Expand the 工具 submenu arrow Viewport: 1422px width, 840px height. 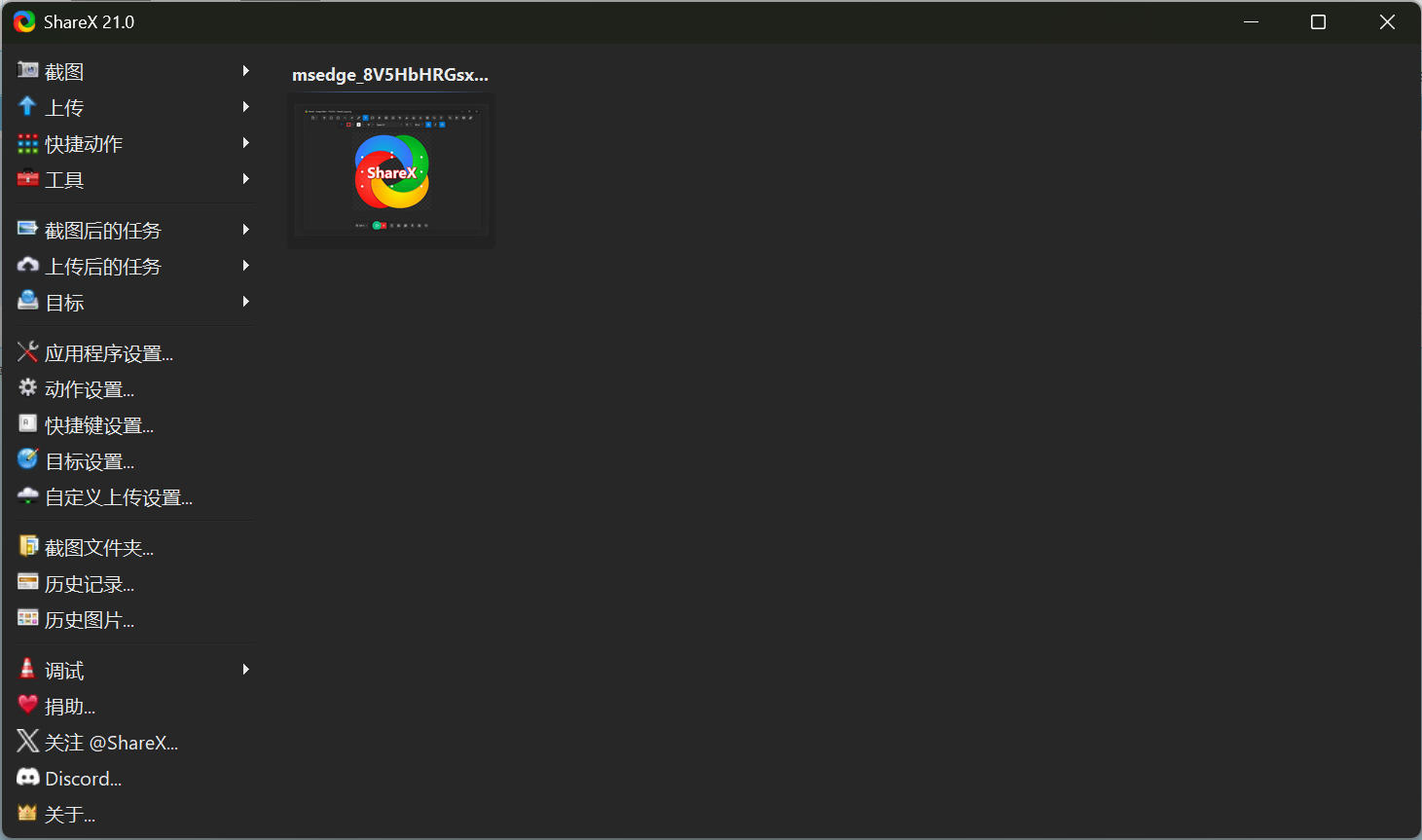click(x=246, y=179)
